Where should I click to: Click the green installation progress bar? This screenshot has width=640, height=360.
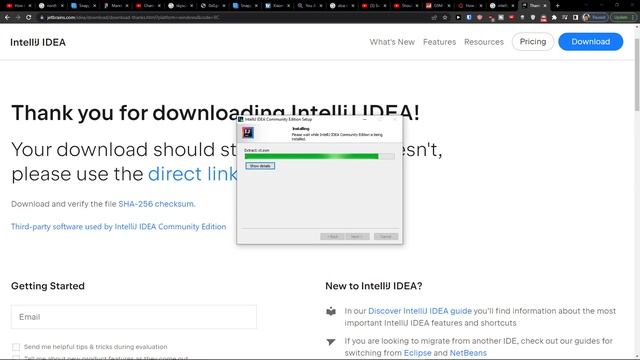319,156
